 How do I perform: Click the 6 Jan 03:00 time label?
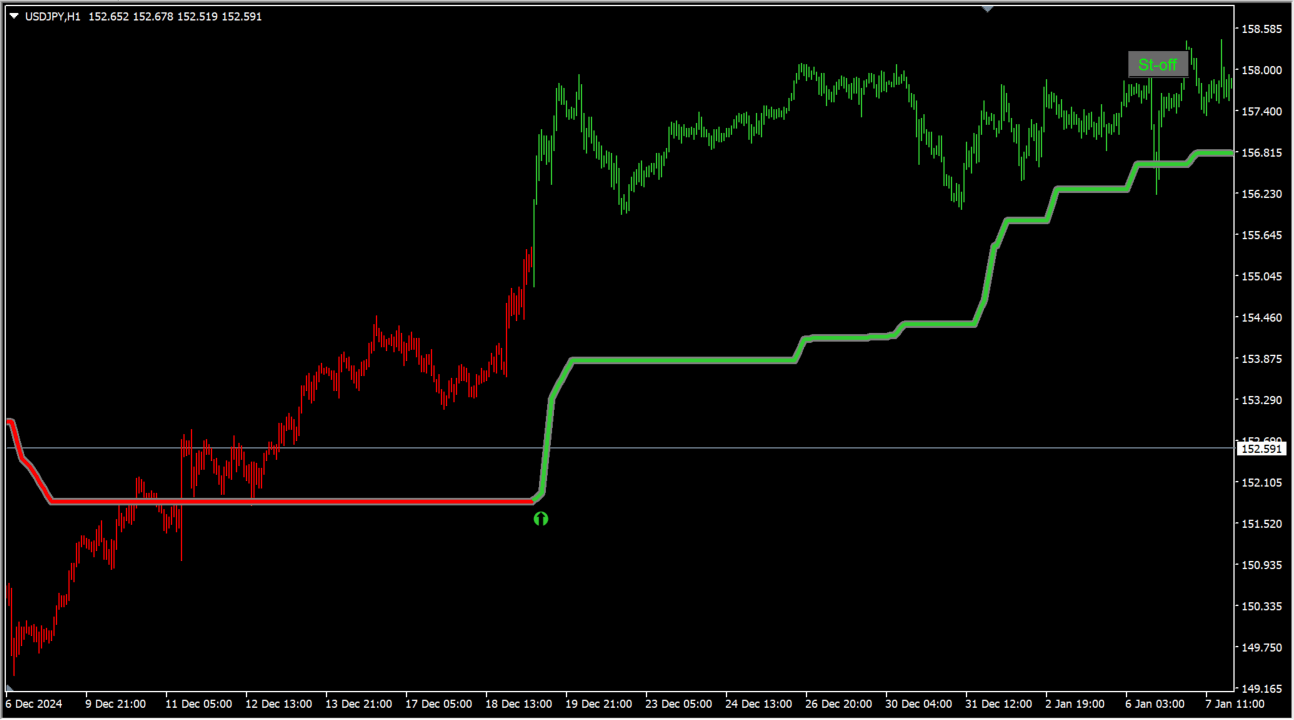(x=1156, y=704)
